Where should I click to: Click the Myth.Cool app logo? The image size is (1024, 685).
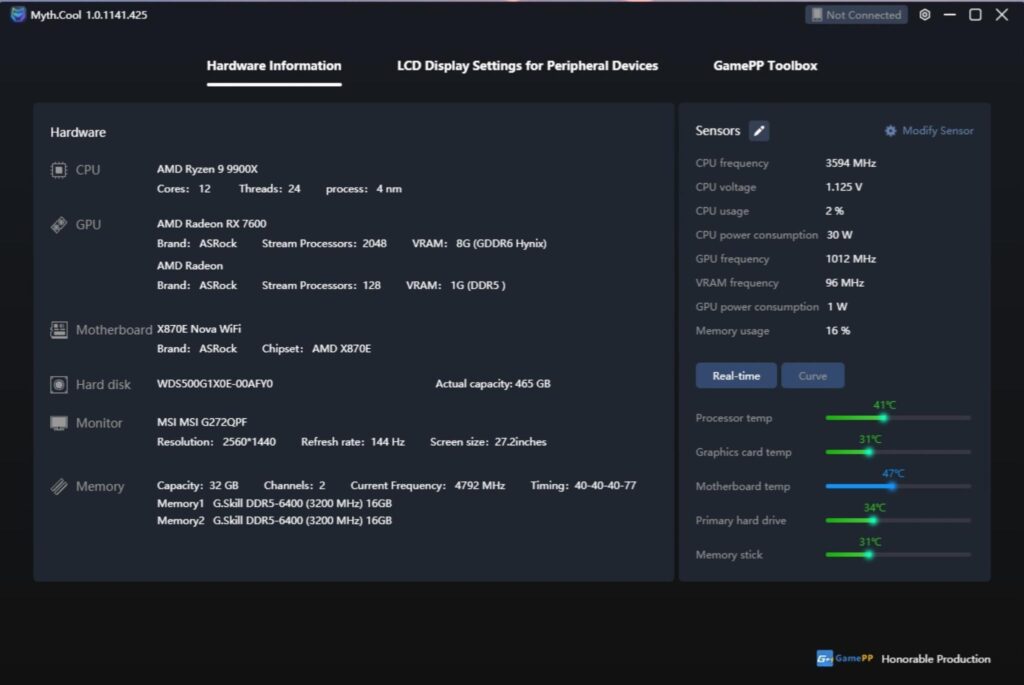pyautogui.click(x=18, y=14)
